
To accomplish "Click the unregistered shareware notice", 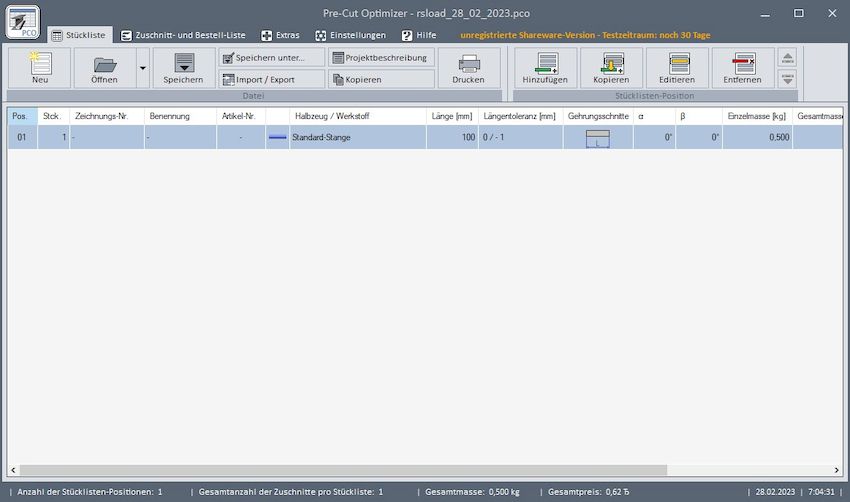I will point(585,35).
